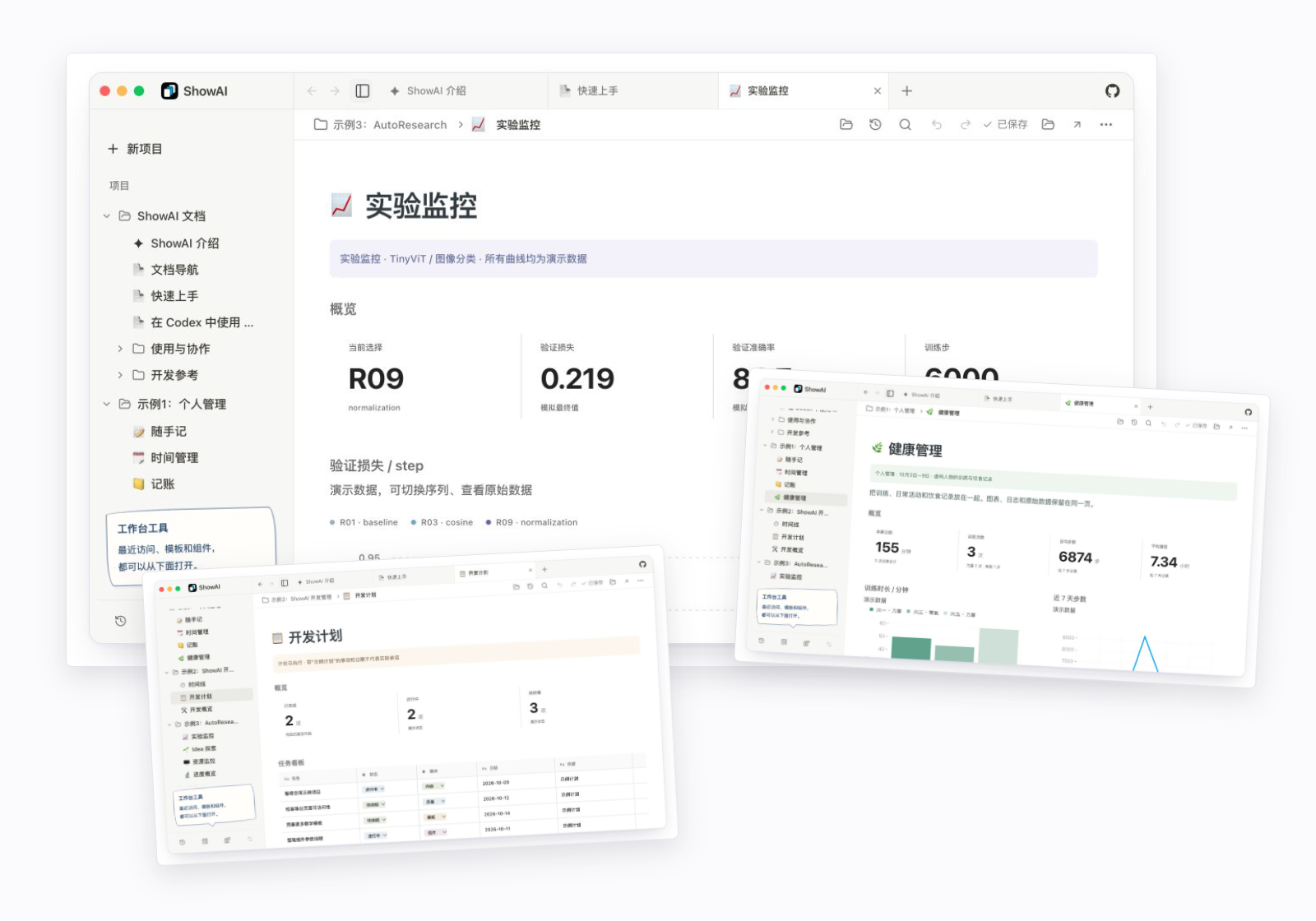Collapse the 示例1: 个人管理 folder in the 实验监控 window
1316x921 pixels.
coord(106,404)
